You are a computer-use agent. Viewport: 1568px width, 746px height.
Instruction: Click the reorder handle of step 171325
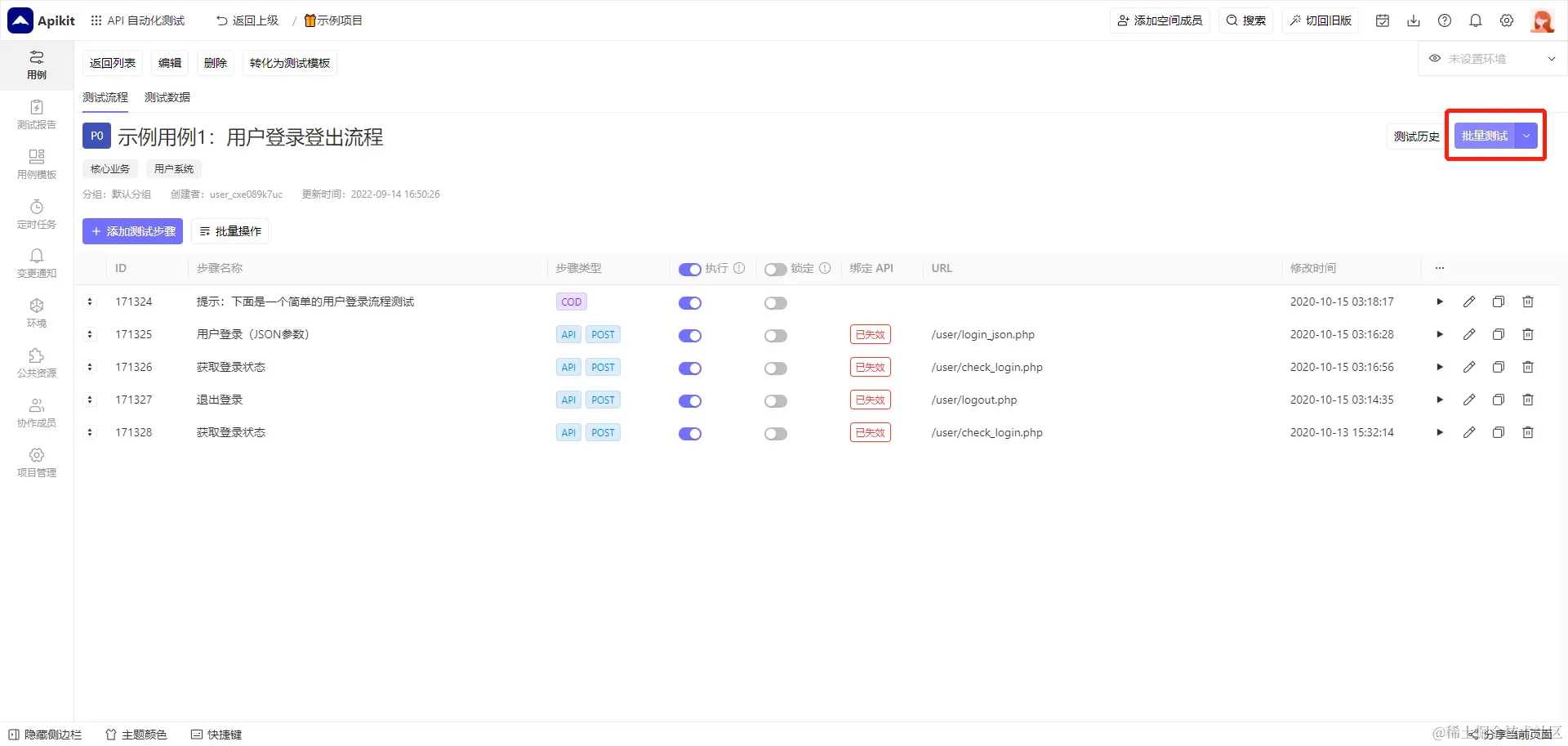click(x=90, y=334)
